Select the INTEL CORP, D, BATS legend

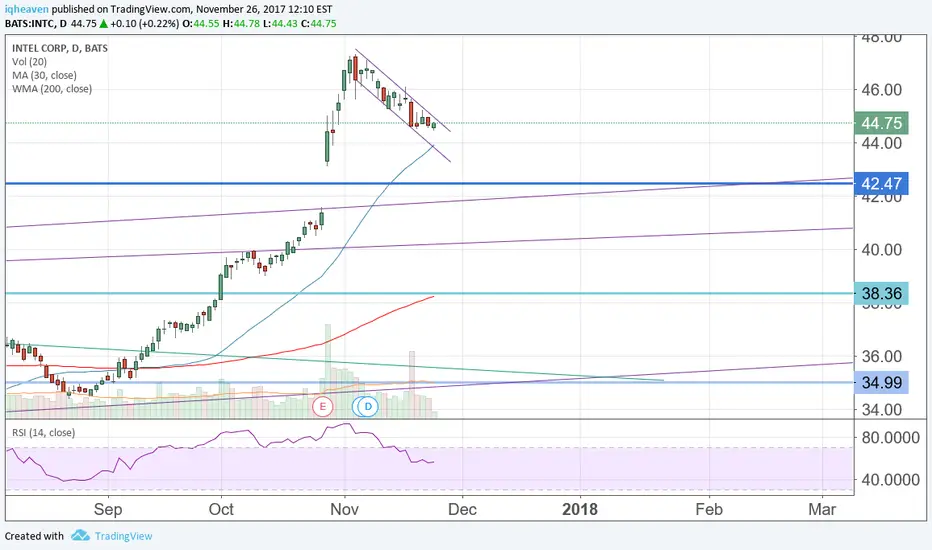pos(59,48)
